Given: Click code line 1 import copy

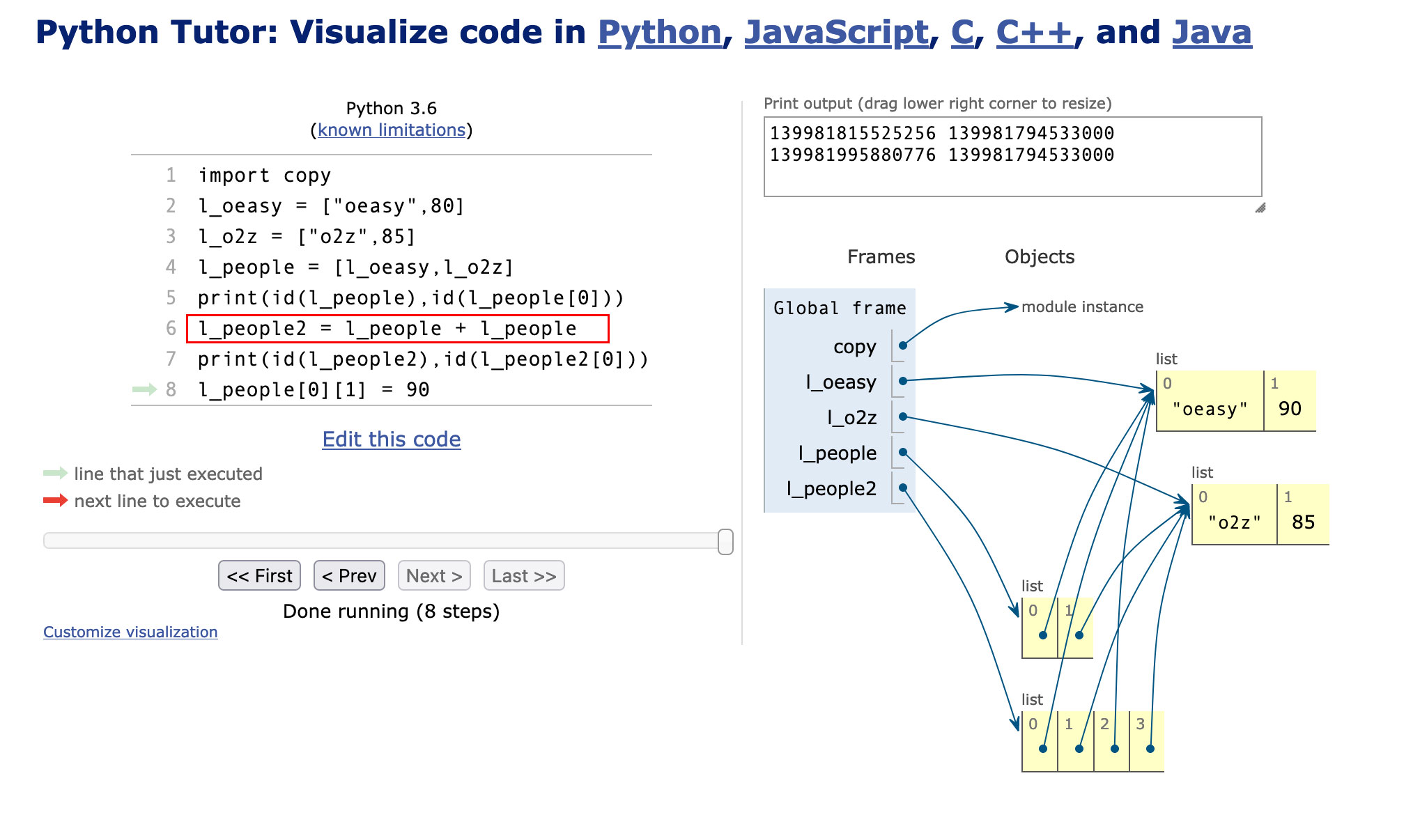Looking at the screenshot, I should click(265, 176).
